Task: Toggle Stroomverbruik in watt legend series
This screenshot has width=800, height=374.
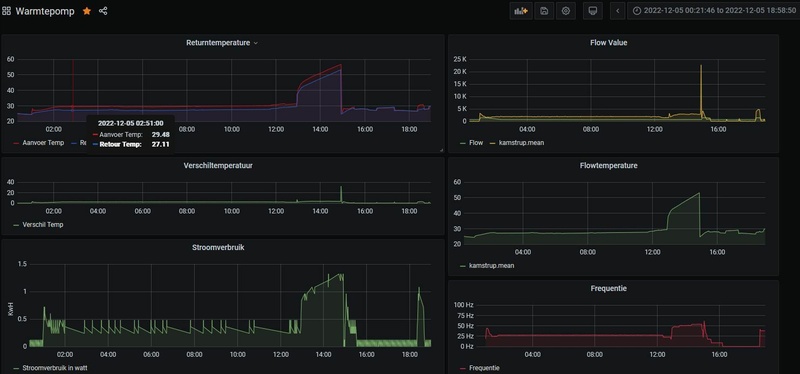Action: 54,368
